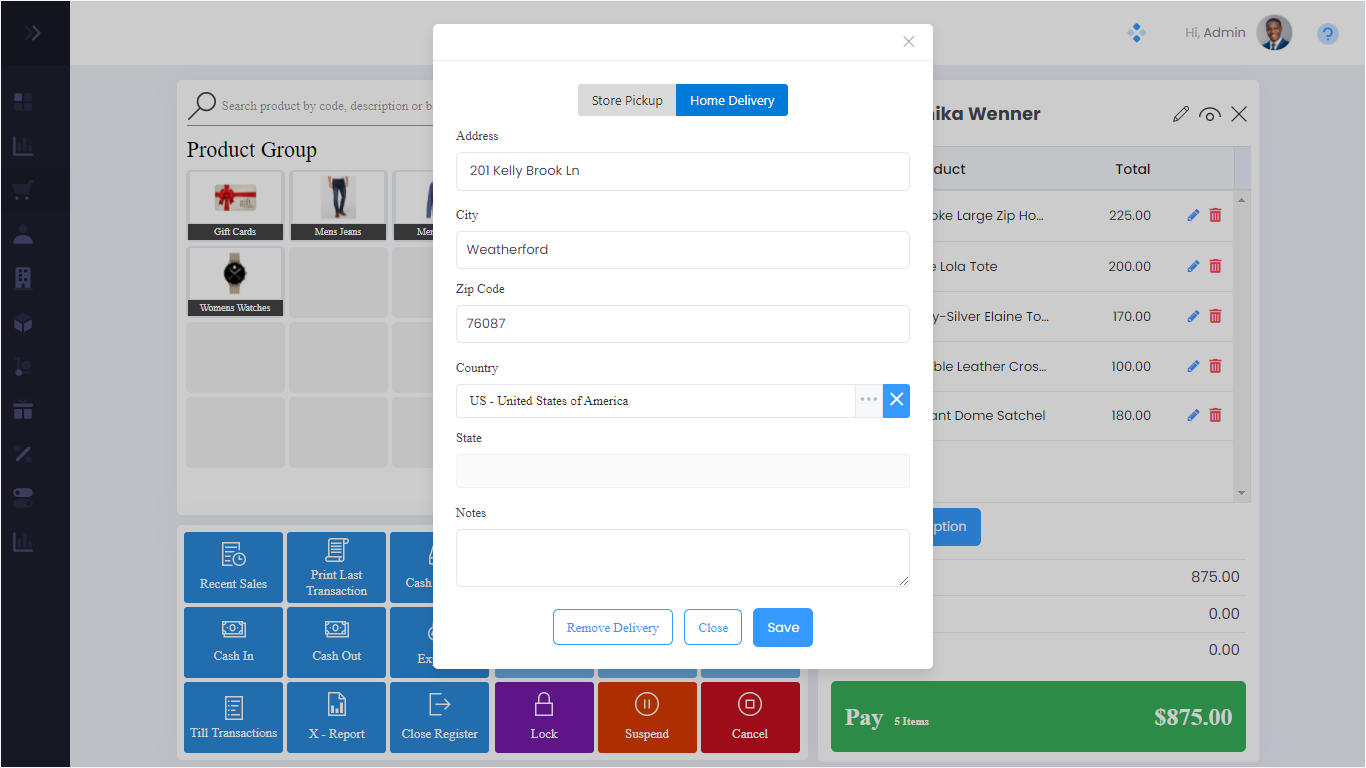Click the Address input field
Image resolution: width=1366 pixels, height=768 pixels.
[682, 171]
